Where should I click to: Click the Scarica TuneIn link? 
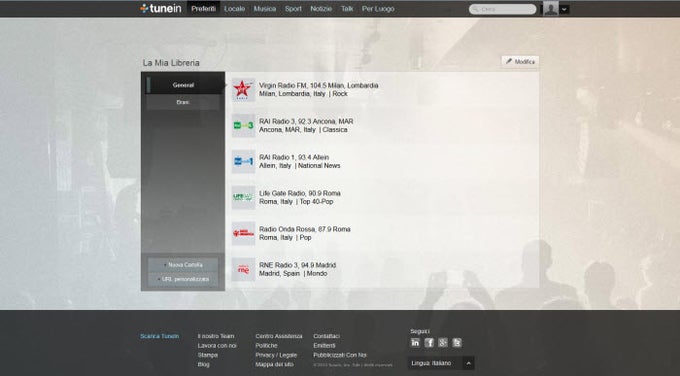pos(160,336)
